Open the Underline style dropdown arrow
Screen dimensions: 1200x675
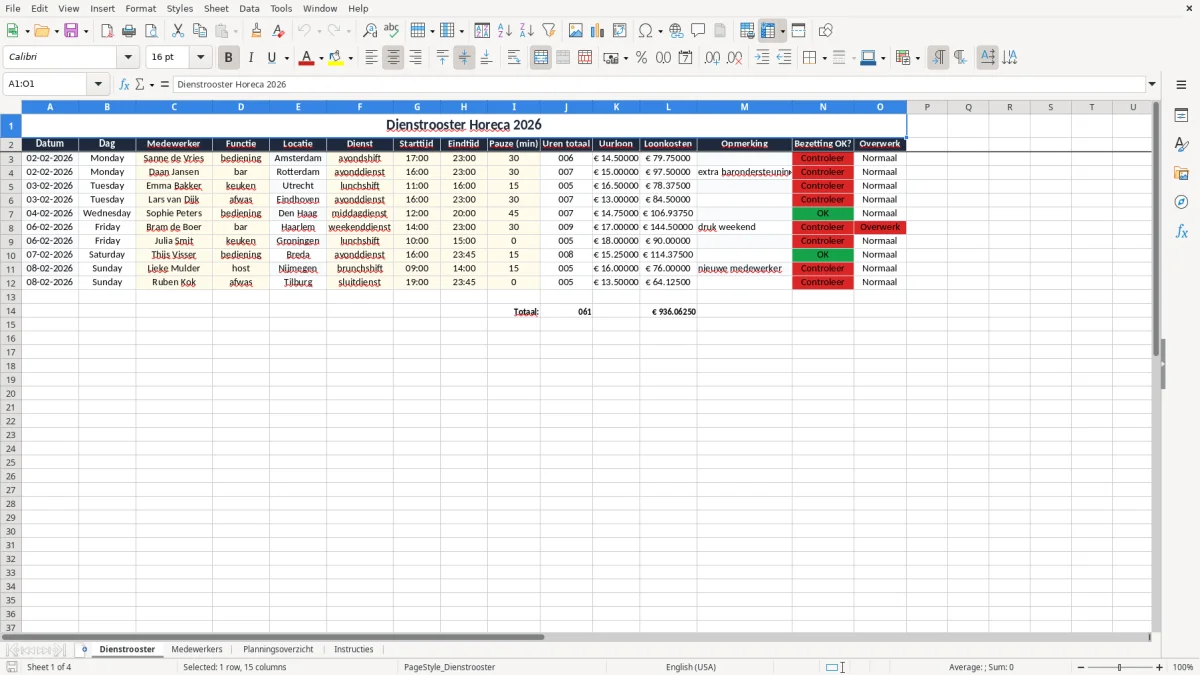(286, 58)
